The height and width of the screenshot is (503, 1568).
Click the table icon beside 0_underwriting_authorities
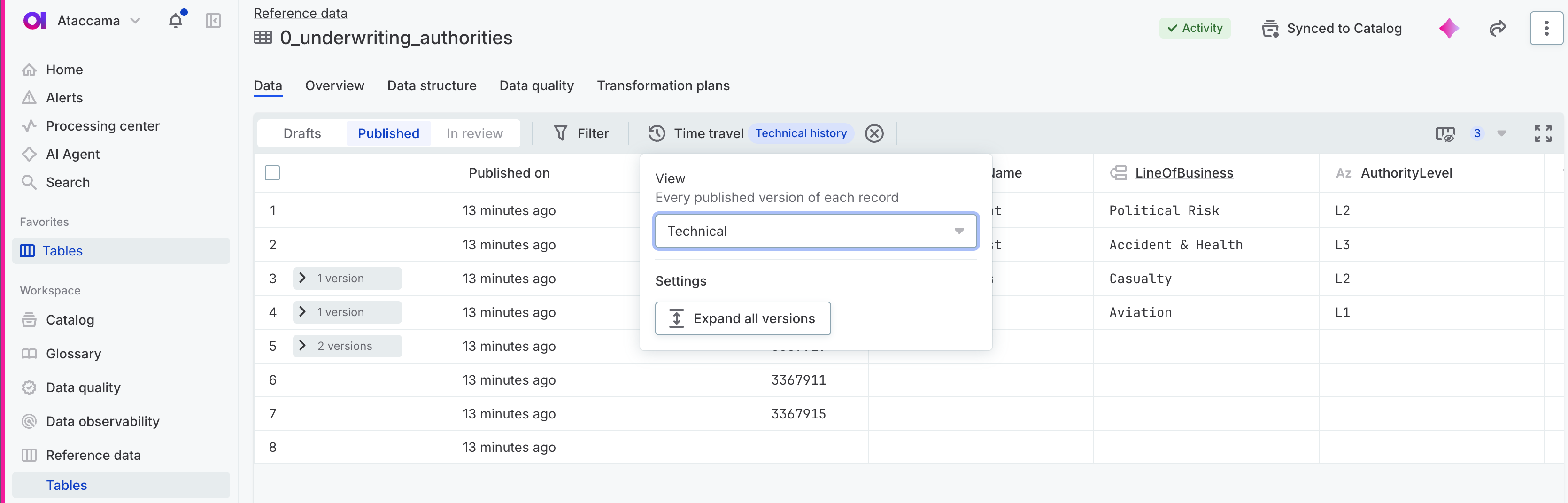point(263,38)
